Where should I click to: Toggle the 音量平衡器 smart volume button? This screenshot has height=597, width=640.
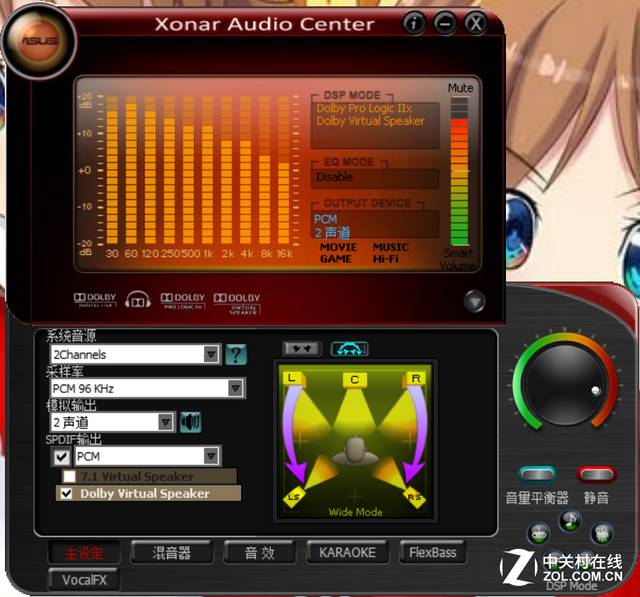(537, 475)
